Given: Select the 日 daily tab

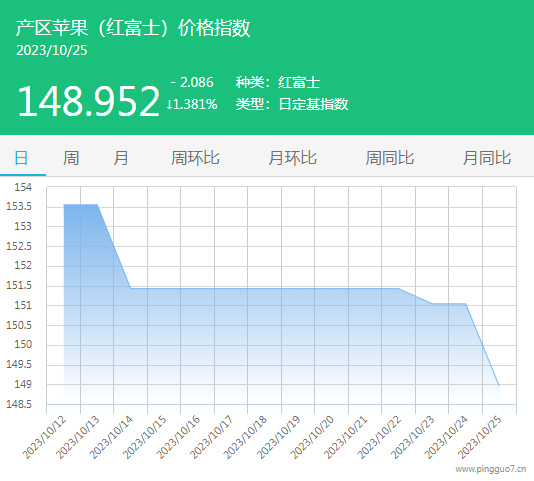Looking at the screenshot, I should tap(21, 158).
